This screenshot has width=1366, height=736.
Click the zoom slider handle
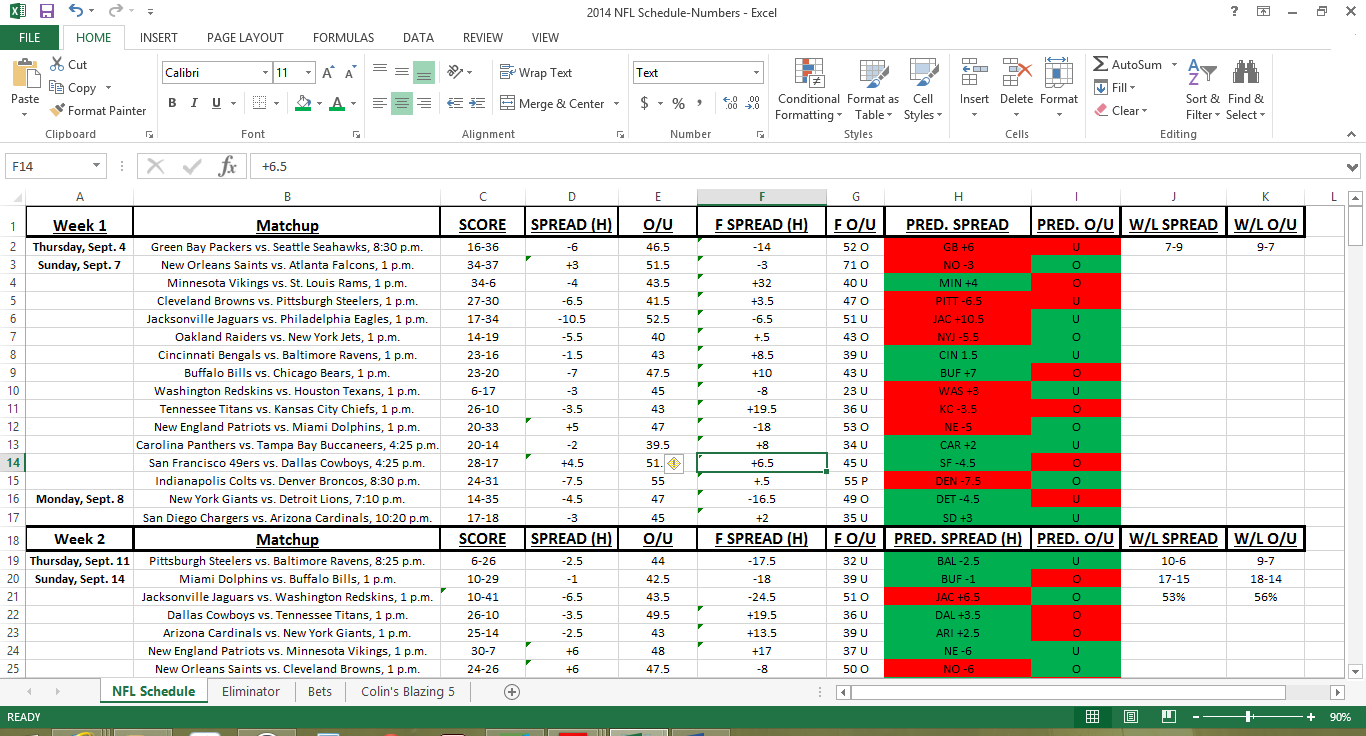click(1249, 717)
